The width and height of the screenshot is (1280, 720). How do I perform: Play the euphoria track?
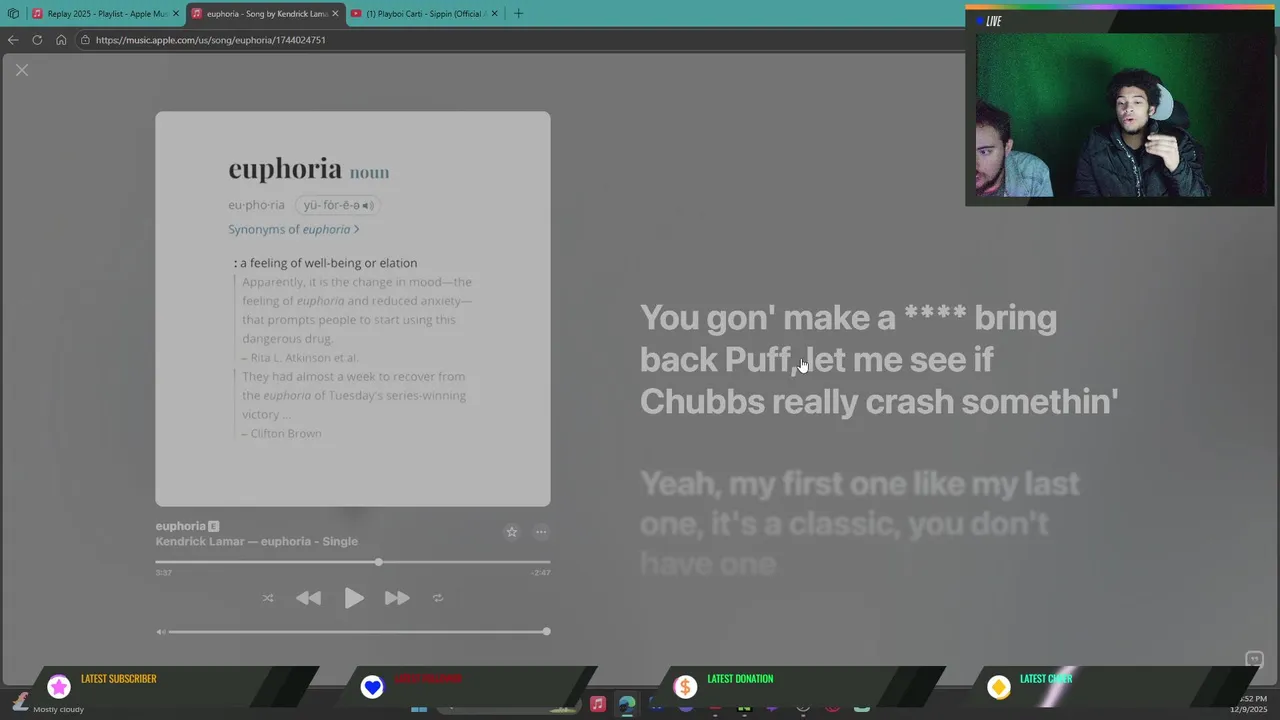point(354,598)
